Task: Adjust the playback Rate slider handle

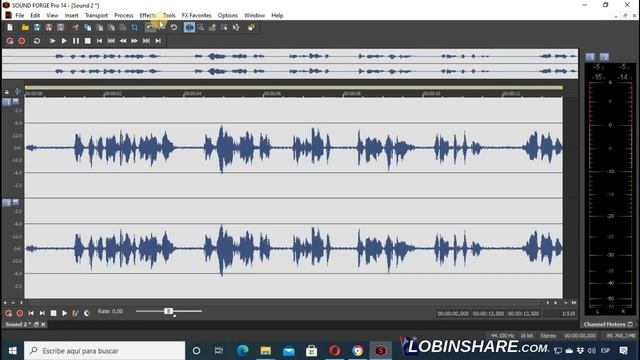Action: [168, 311]
